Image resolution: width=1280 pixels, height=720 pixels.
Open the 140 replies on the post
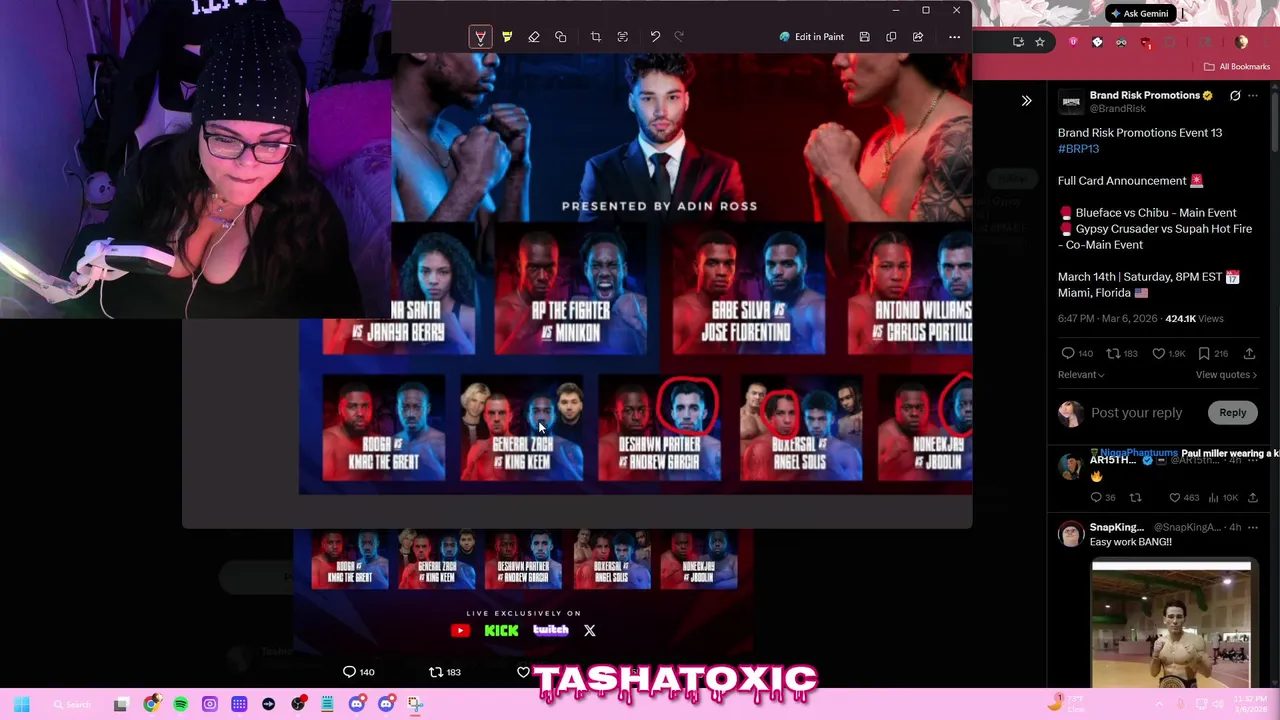[x=1077, y=353]
